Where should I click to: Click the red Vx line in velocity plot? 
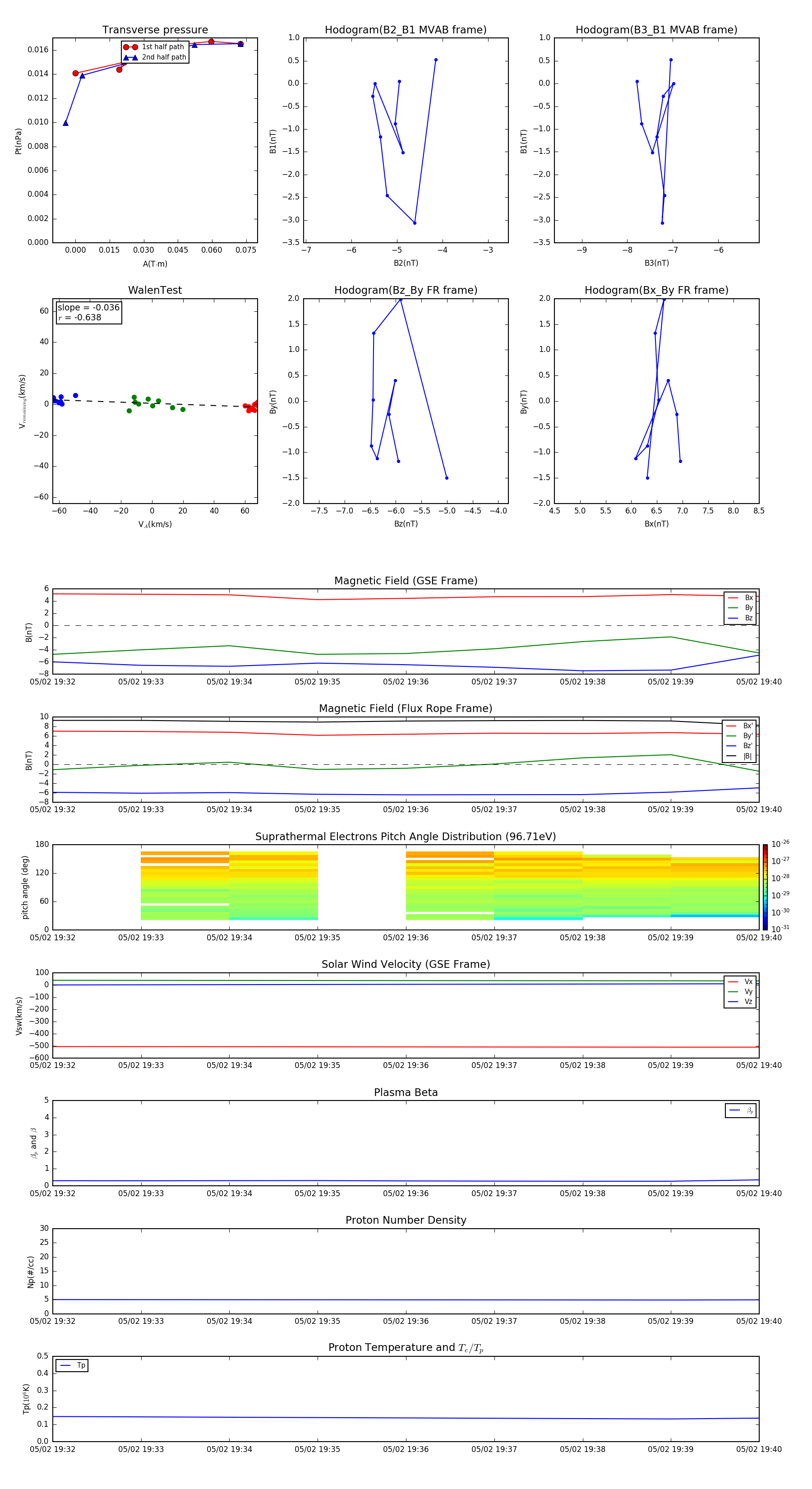pyautogui.click(x=406, y=1047)
